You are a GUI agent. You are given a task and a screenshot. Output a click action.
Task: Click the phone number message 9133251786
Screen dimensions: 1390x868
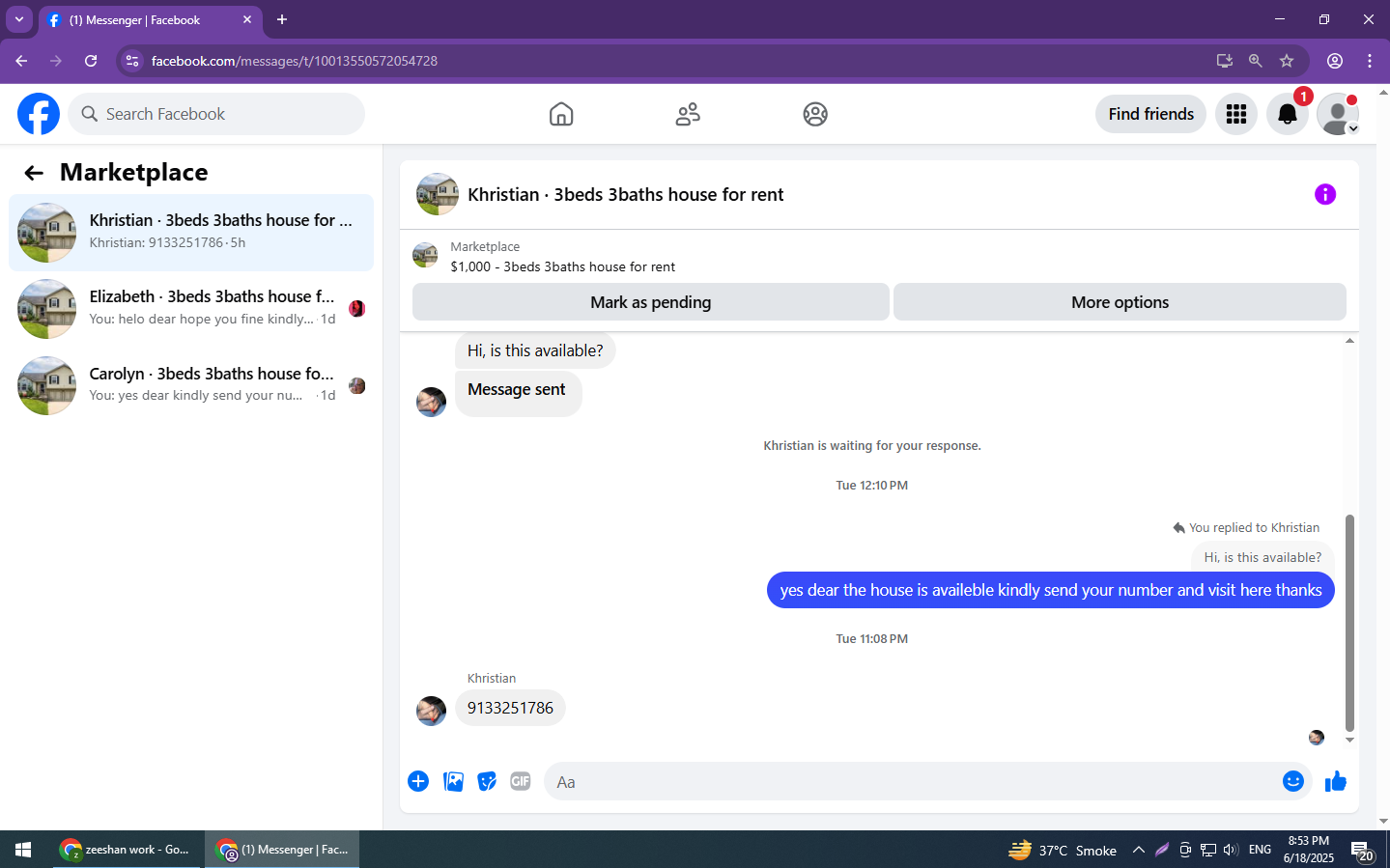tap(510, 708)
